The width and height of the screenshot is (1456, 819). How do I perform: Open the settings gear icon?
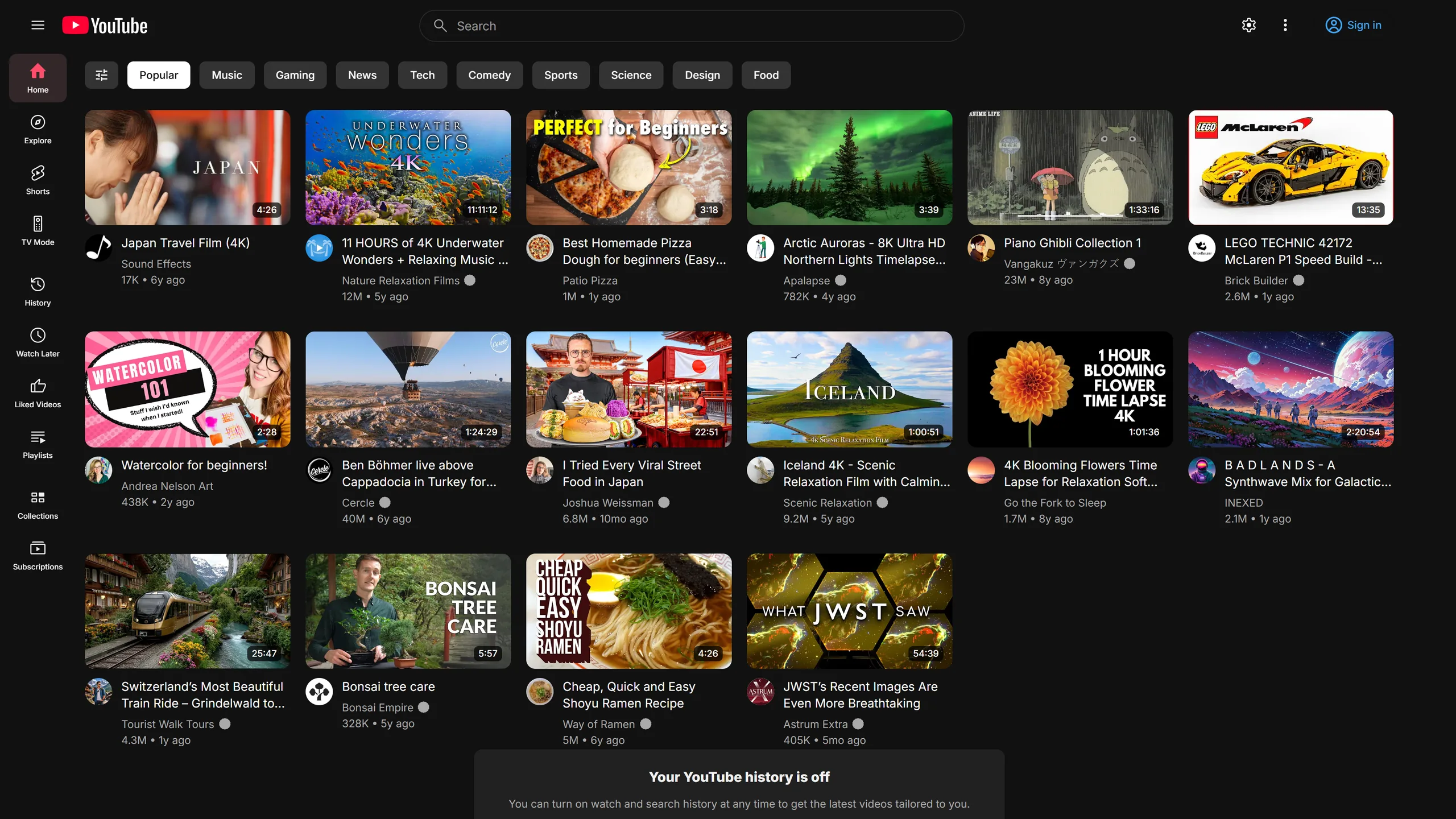[x=1248, y=25]
